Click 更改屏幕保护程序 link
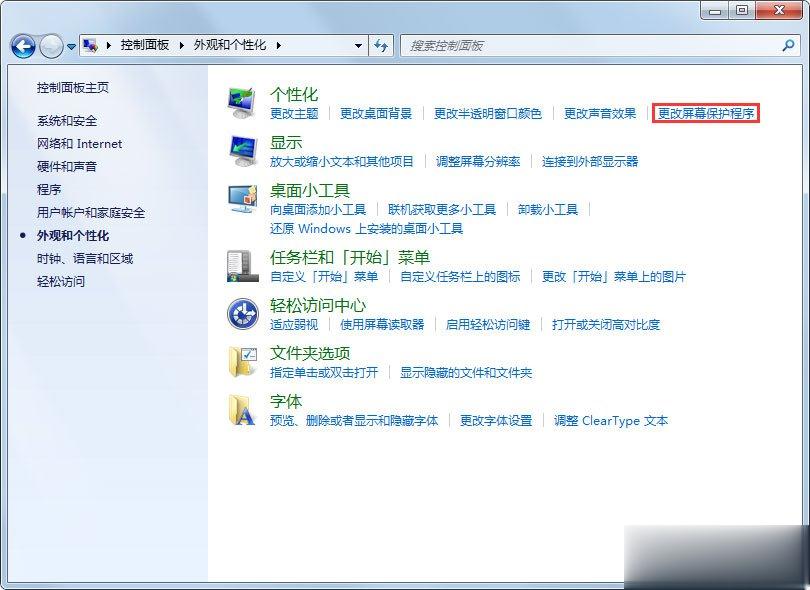 [x=706, y=113]
